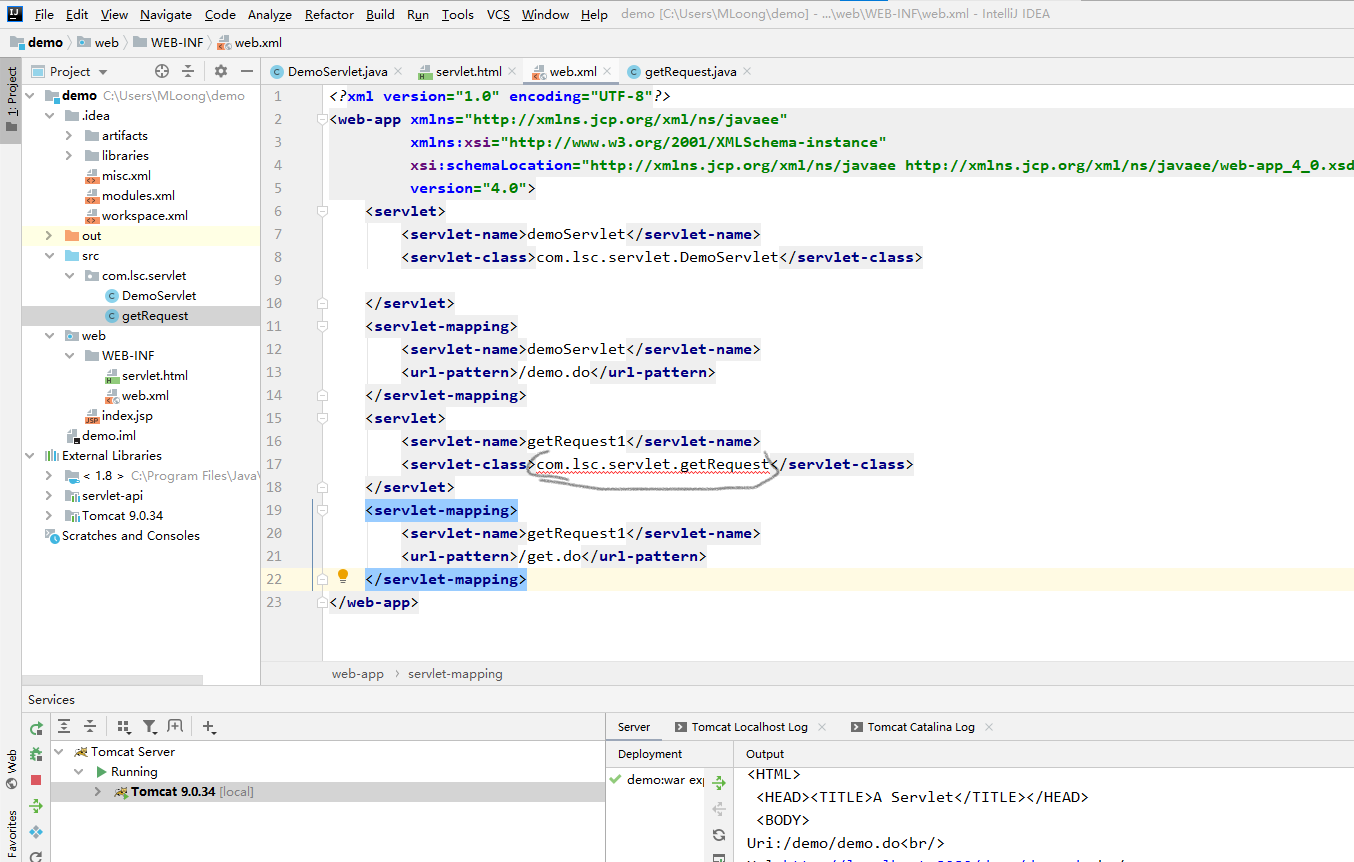Switch to servlet.html tab

[x=468, y=72]
